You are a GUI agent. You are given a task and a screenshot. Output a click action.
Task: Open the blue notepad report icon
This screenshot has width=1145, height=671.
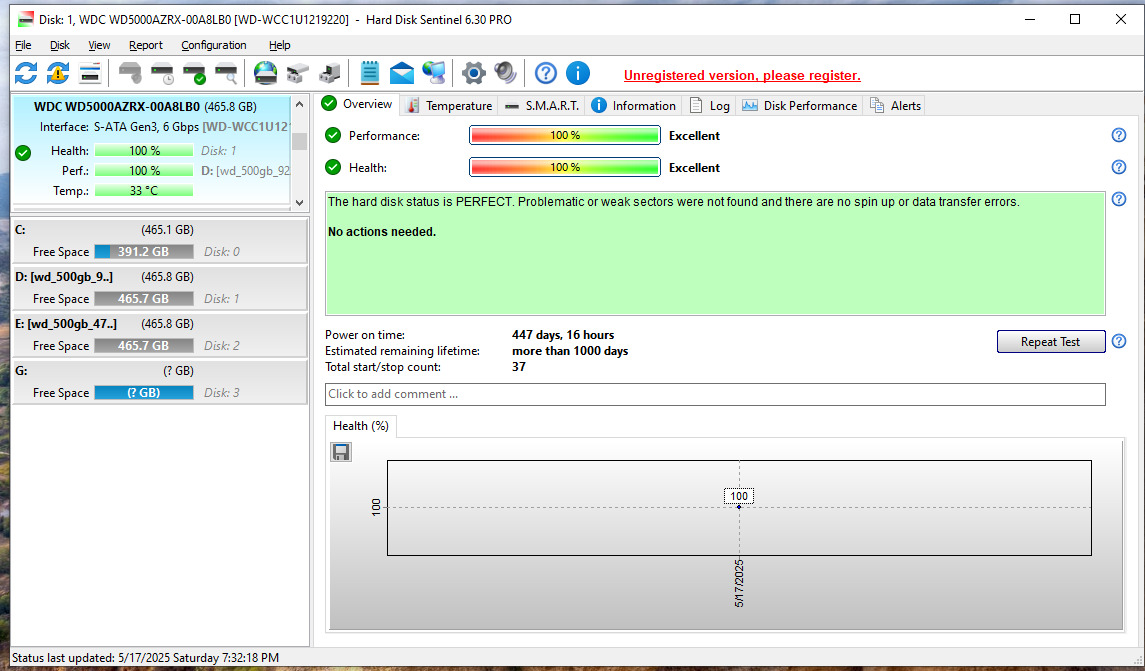369,73
